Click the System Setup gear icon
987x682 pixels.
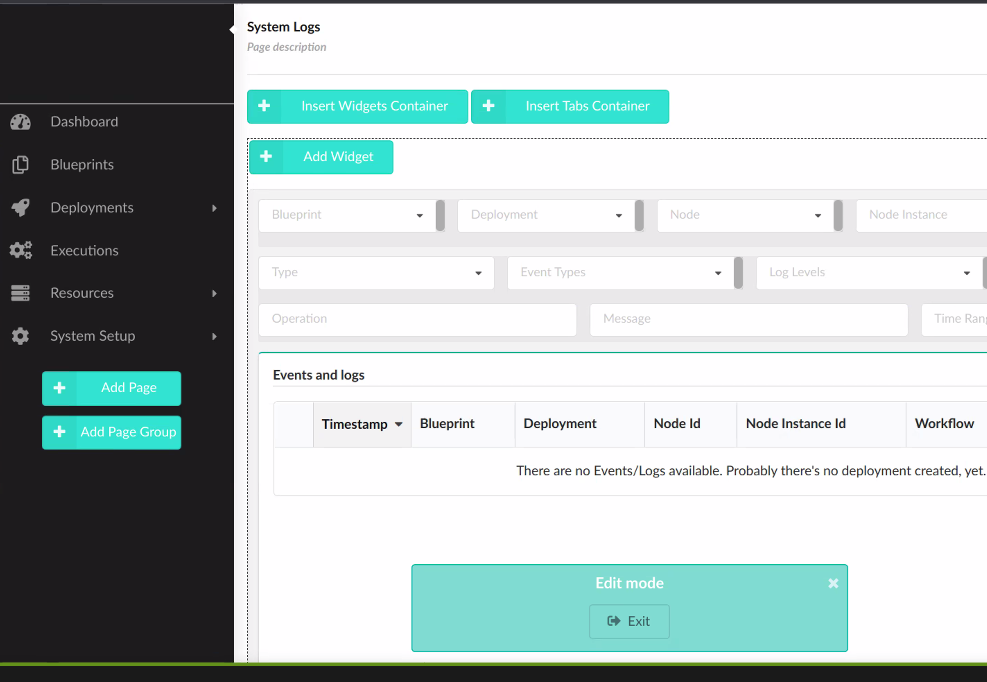[x=20, y=336]
